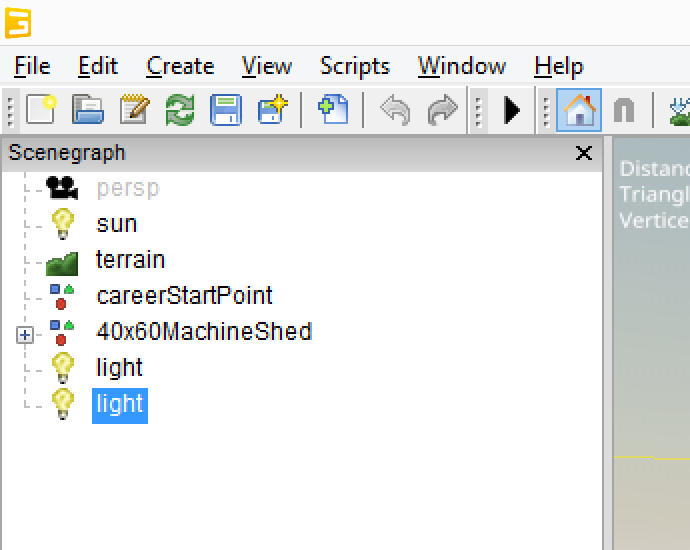Select the sun light node
Image resolution: width=690 pixels, height=550 pixels.
(x=116, y=224)
